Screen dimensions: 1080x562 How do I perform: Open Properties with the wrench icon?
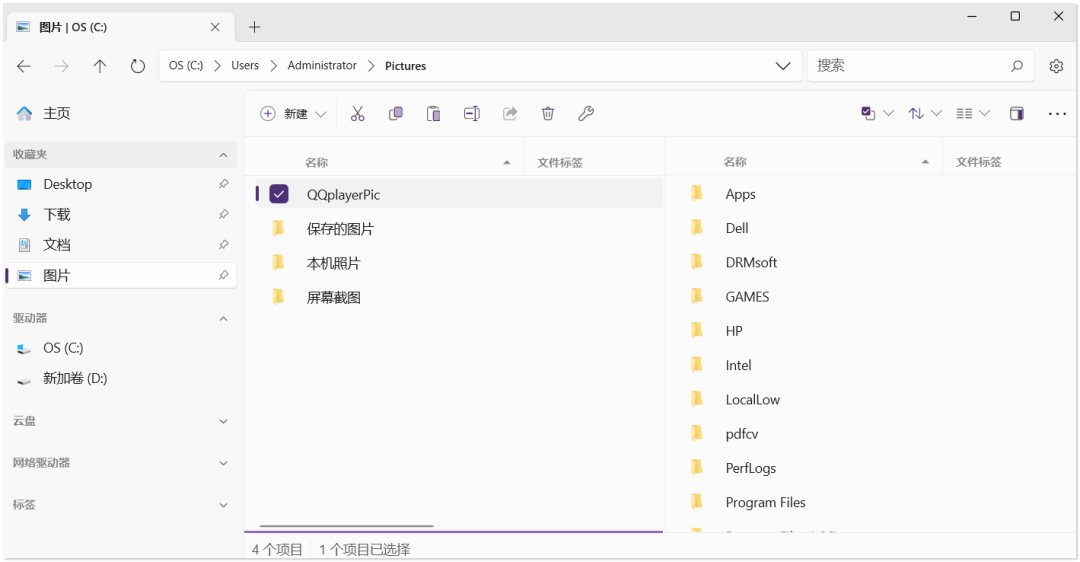586,114
